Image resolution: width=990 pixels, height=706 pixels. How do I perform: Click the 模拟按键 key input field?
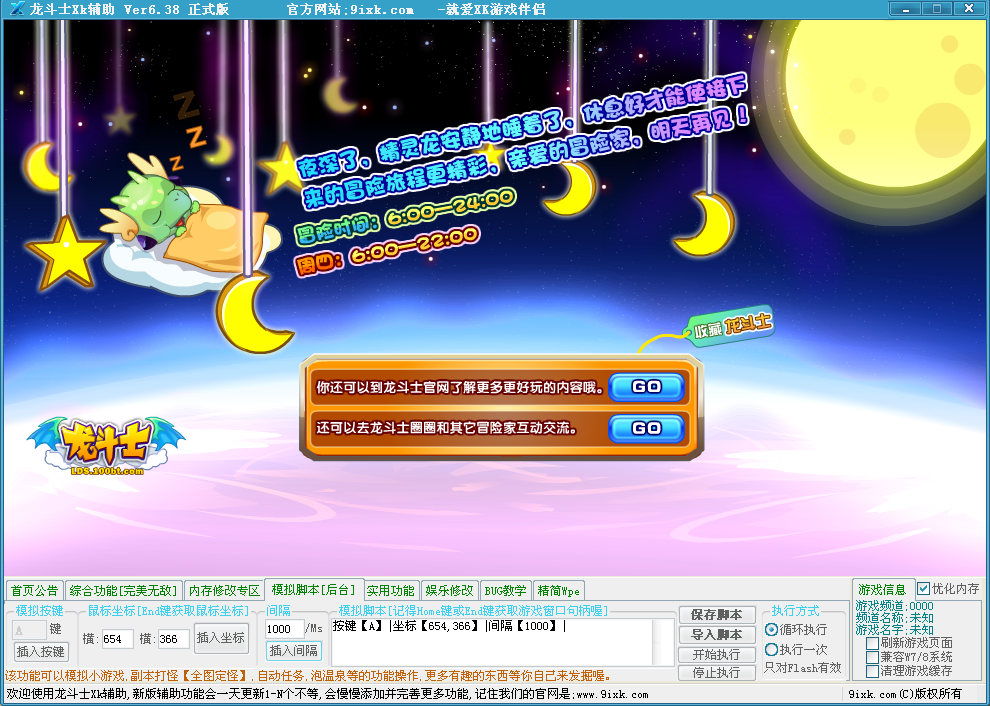click(29, 630)
